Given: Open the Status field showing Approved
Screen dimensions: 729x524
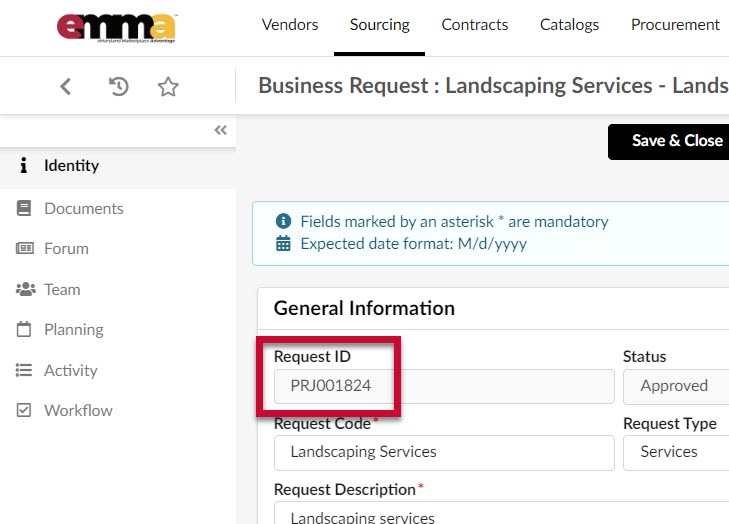Looking at the screenshot, I should coord(676,386).
